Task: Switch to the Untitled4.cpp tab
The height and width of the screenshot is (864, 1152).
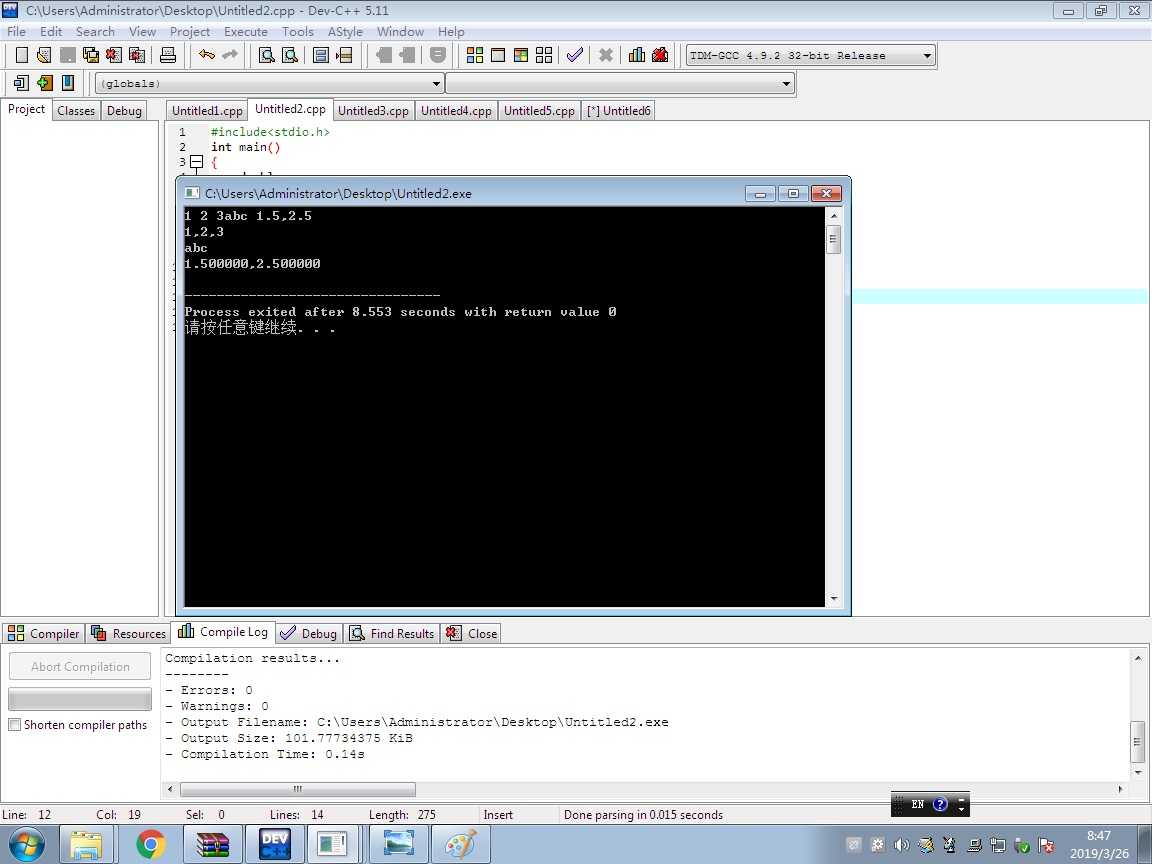Action: click(x=456, y=111)
